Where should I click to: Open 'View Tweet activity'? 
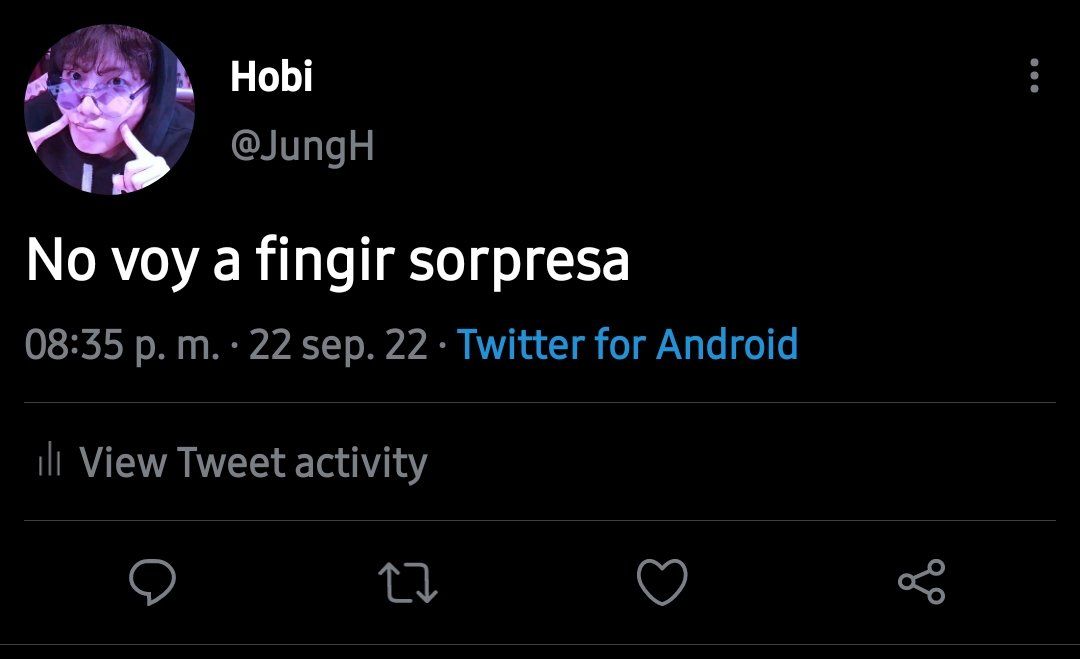click(233, 461)
